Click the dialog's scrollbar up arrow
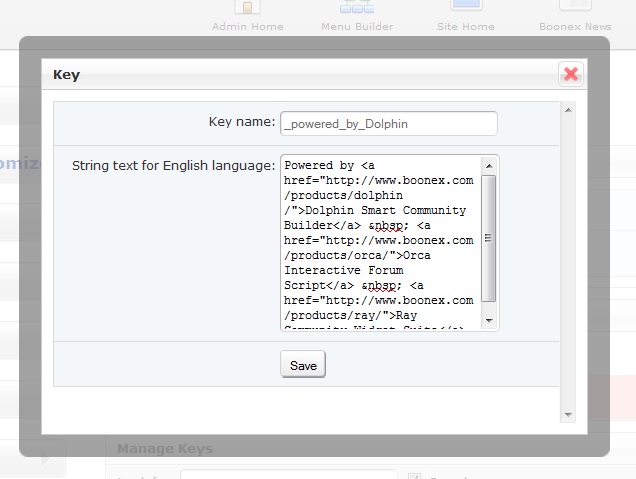 click(x=568, y=110)
